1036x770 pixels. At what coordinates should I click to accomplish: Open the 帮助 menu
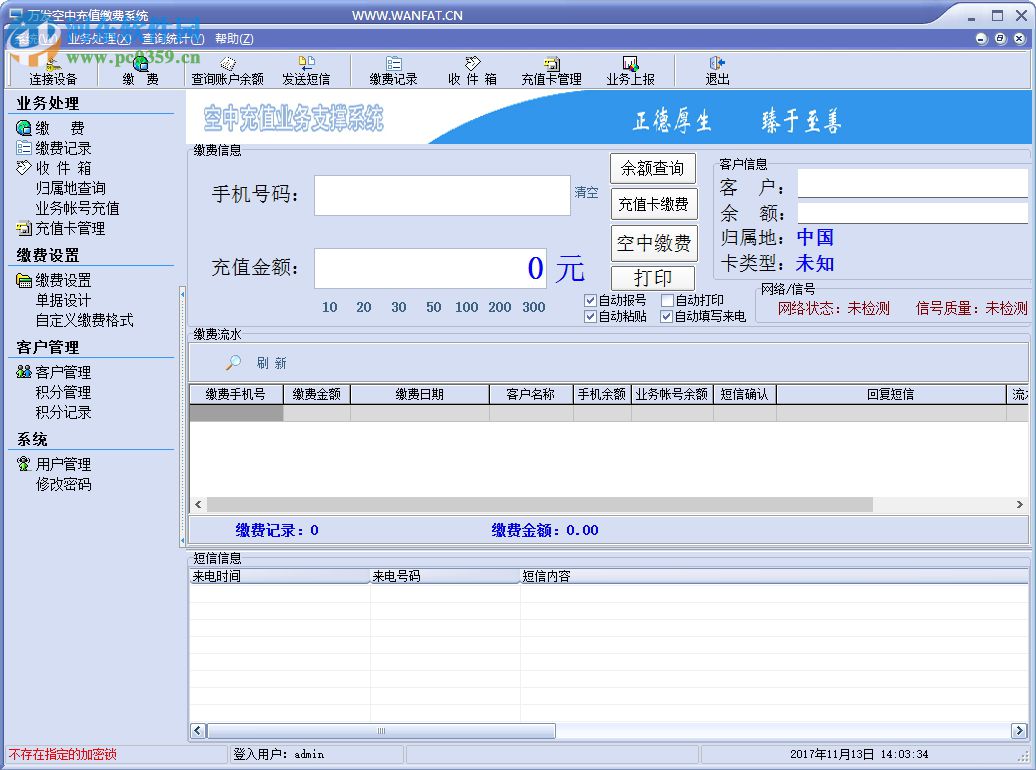(x=233, y=36)
